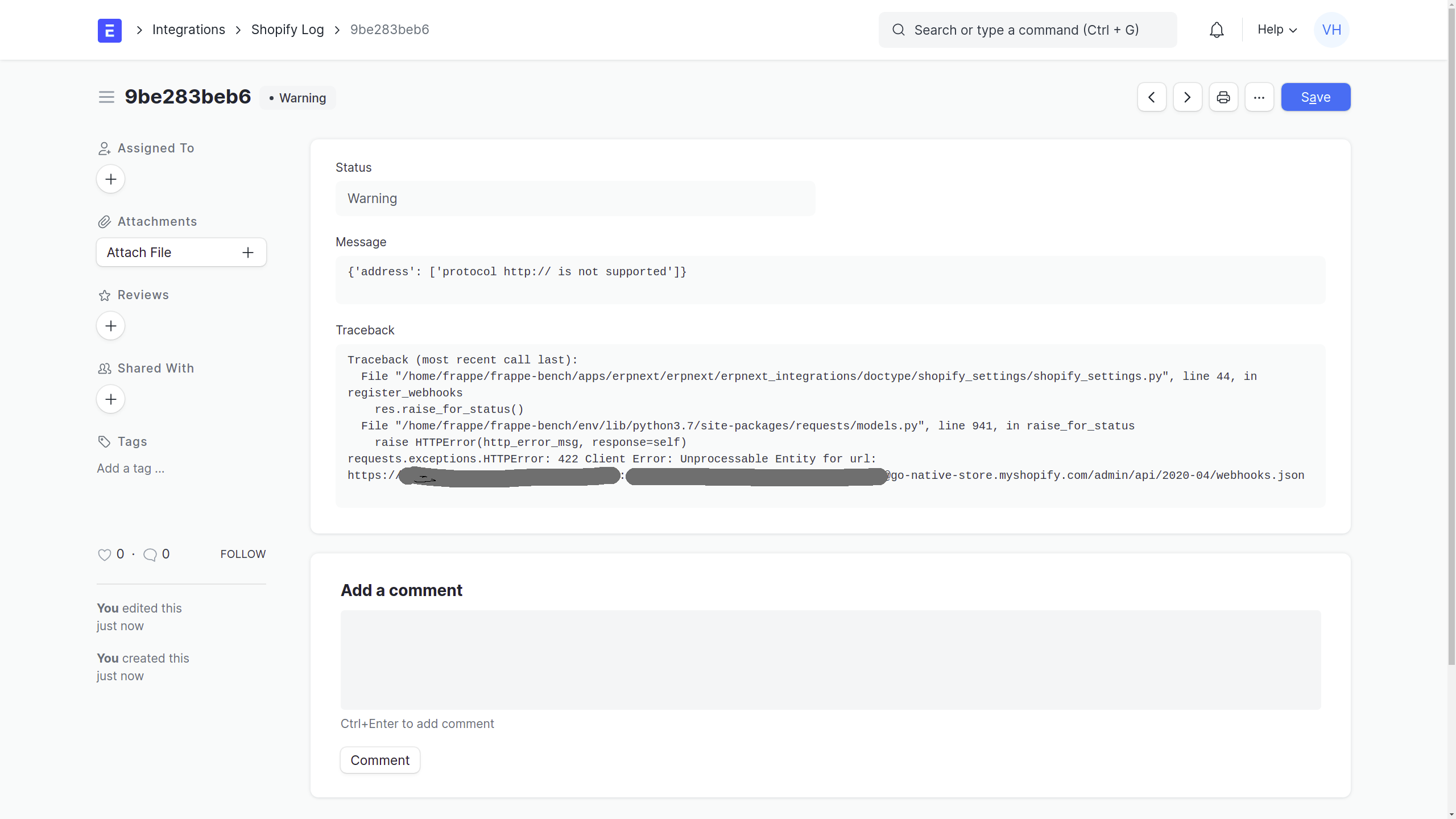1456x819 pixels.
Task: Print the document using printer icon
Action: pos(1223,97)
